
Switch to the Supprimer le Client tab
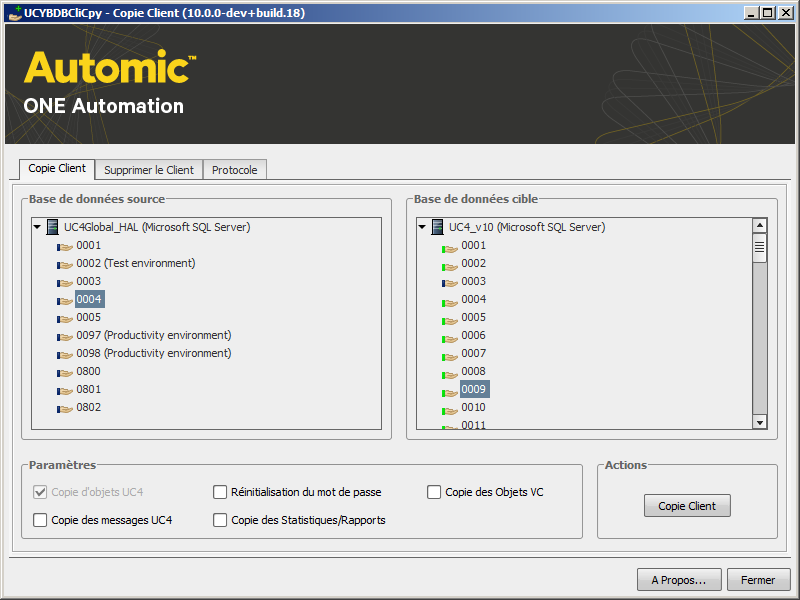(149, 170)
